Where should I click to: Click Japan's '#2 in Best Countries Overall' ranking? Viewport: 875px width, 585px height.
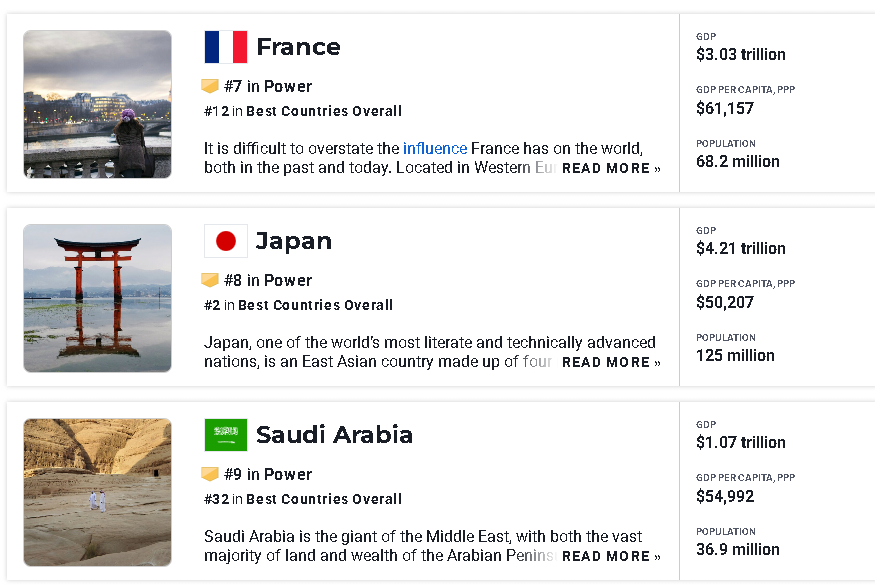point(298,305)
